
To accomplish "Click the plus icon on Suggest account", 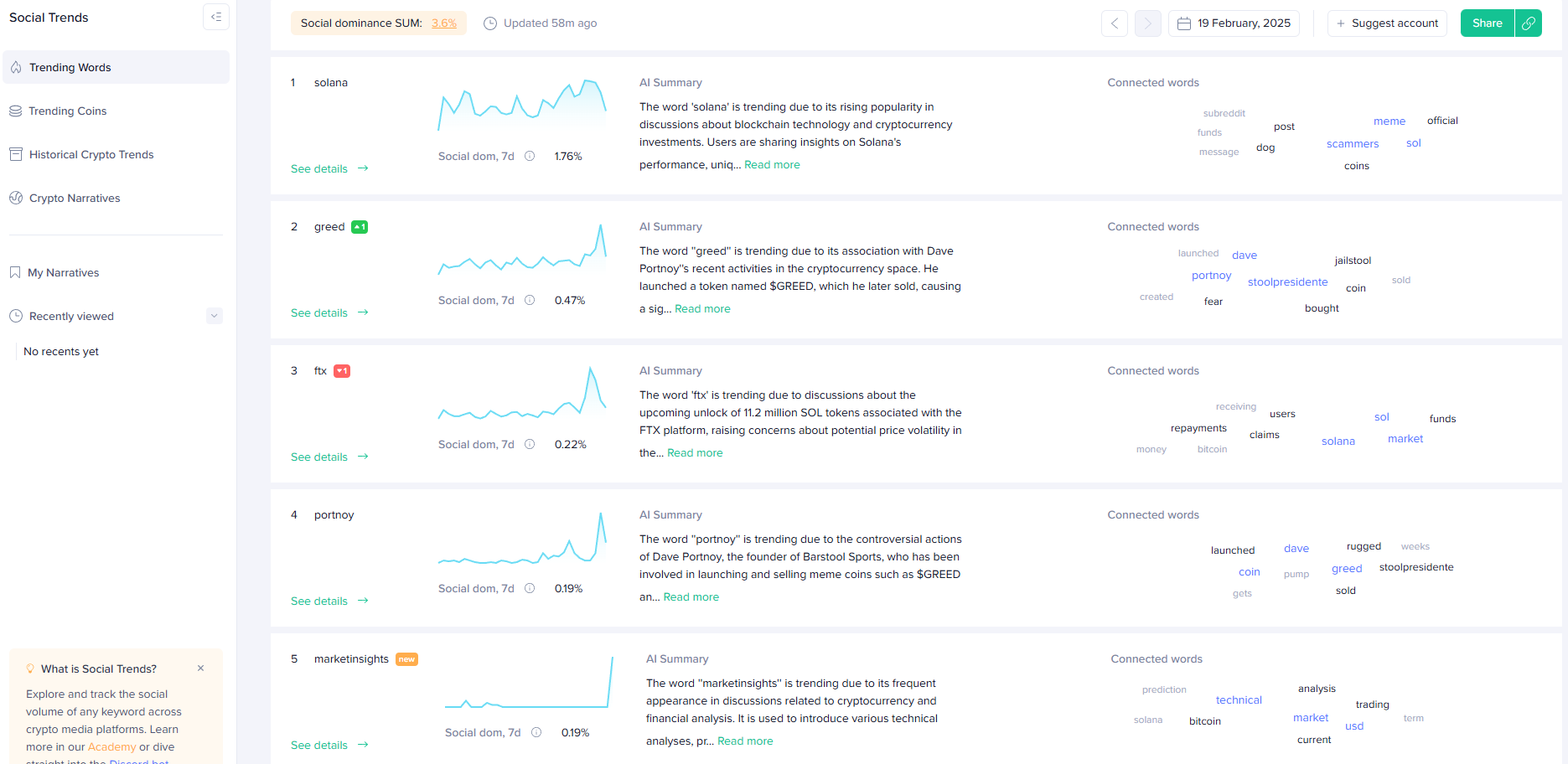I will coord(1341,23).
